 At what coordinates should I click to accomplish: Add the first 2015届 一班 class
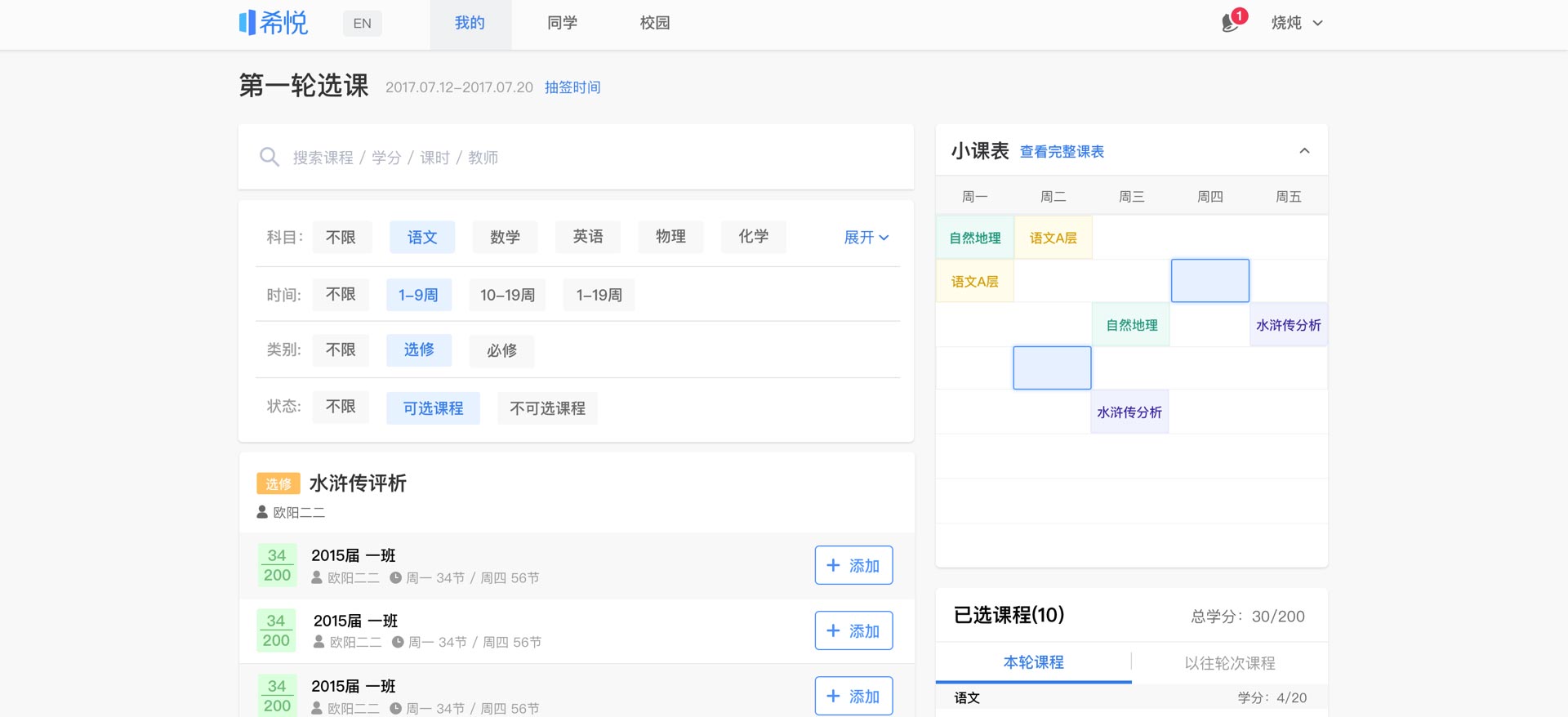click(x=853, y=565)
